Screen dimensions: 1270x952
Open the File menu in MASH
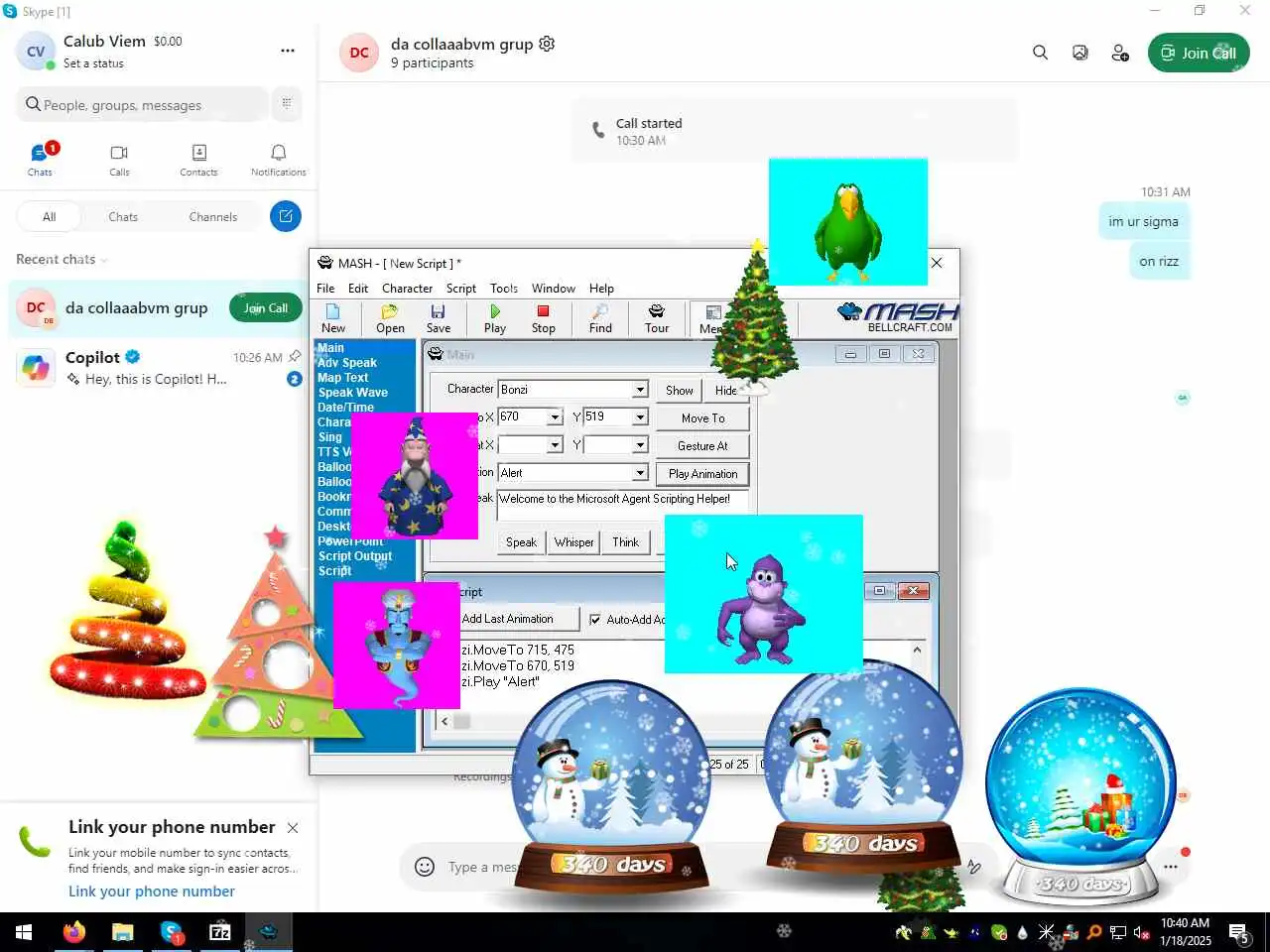pyautogui.click(x=325, y=289)
